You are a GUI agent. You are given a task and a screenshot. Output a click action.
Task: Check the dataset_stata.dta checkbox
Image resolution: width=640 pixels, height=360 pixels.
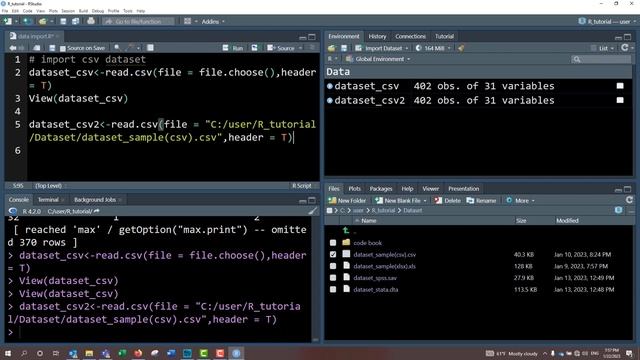point(333,289)
